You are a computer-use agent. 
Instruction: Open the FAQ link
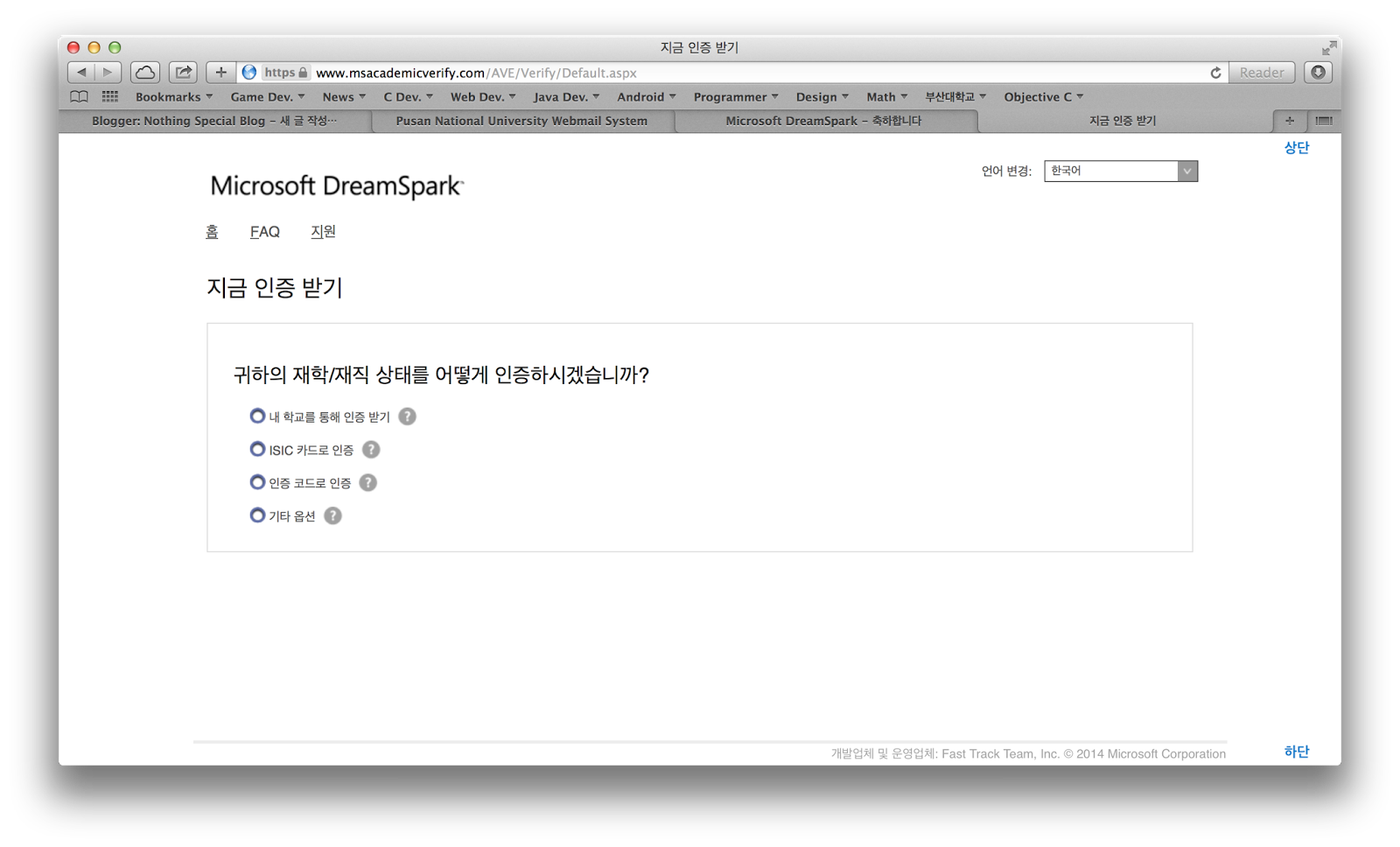pos(265,232)
